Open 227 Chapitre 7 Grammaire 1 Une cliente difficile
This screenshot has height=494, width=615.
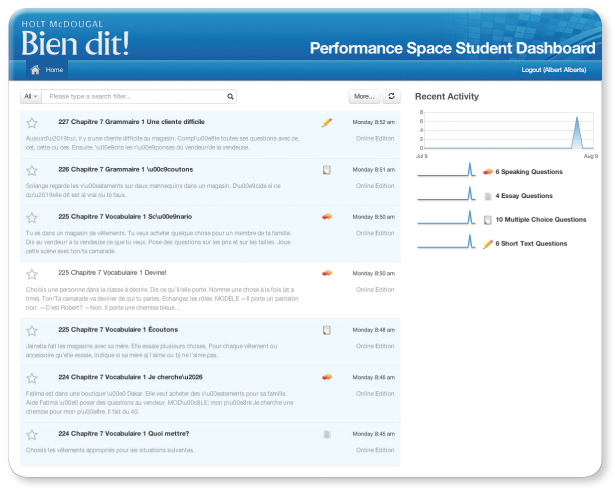click(131, 122)
